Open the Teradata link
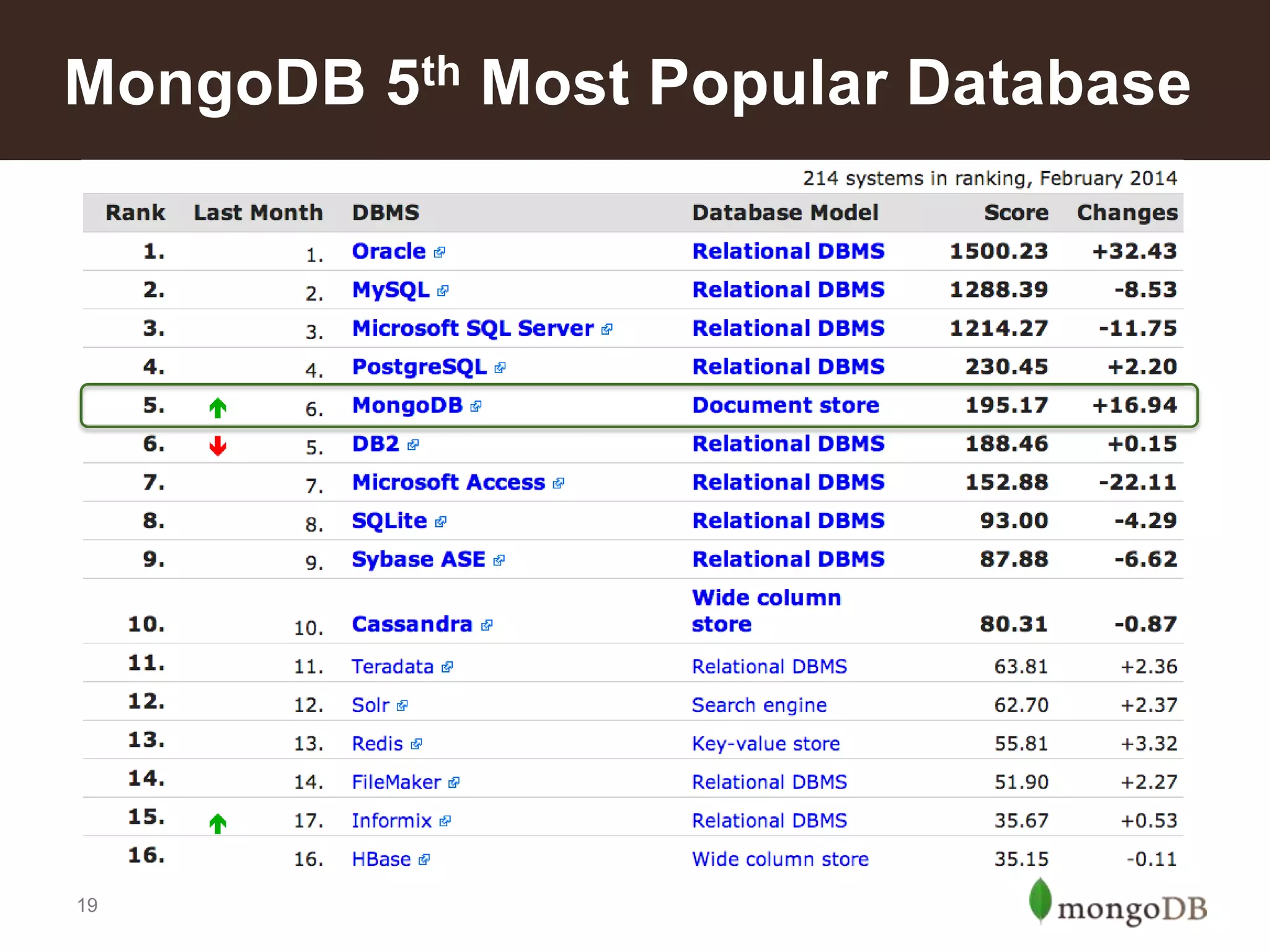 [x=393, y=666]
